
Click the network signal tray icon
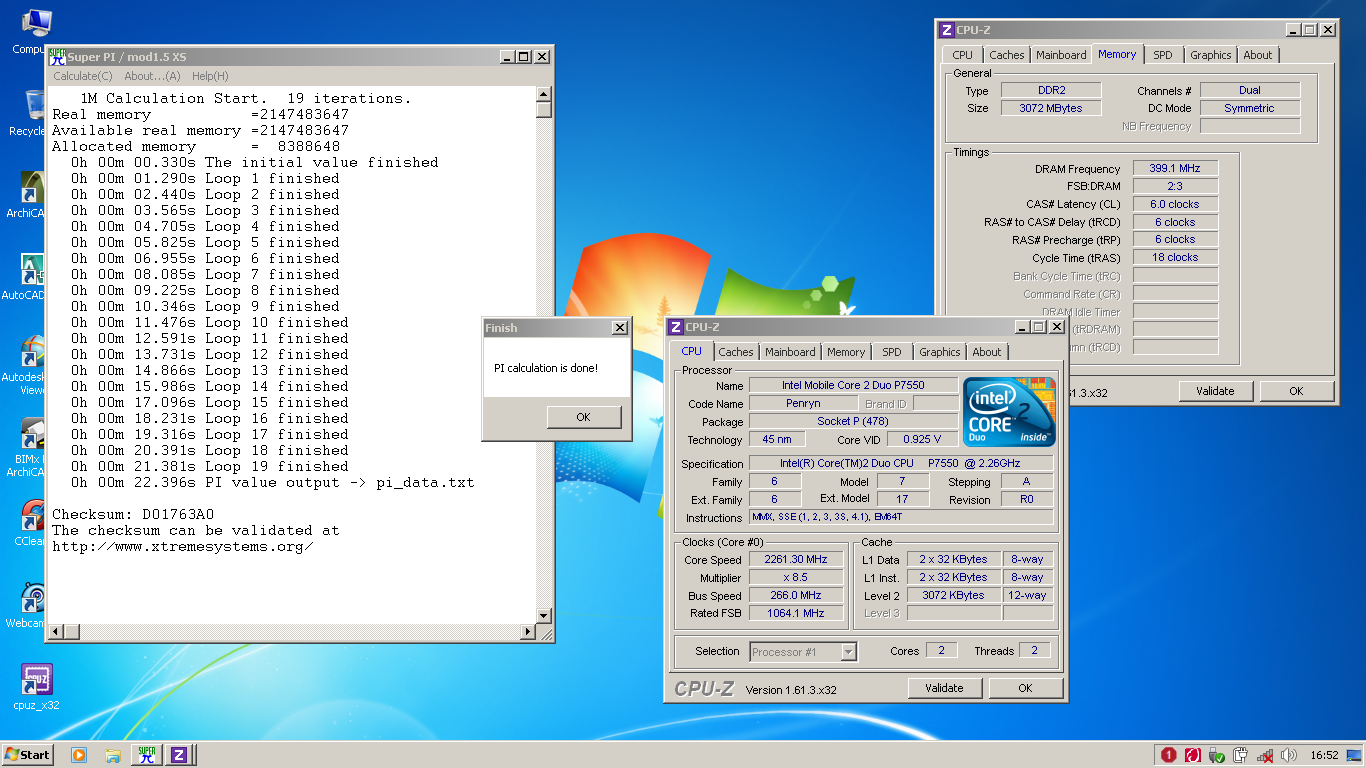point(1264,755)
